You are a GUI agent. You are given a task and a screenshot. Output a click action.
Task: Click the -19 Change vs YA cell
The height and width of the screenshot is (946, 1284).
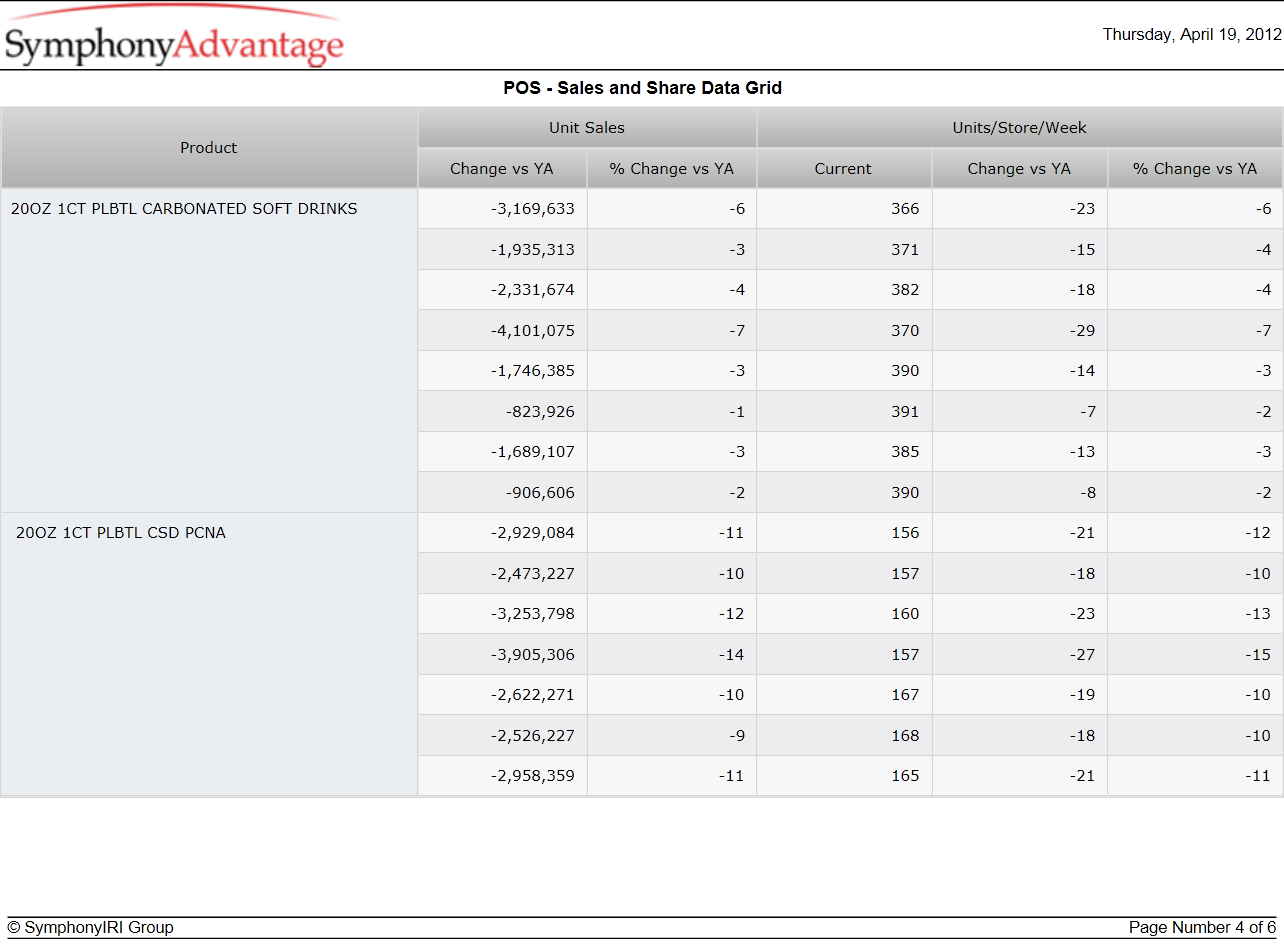(1019, 695)
